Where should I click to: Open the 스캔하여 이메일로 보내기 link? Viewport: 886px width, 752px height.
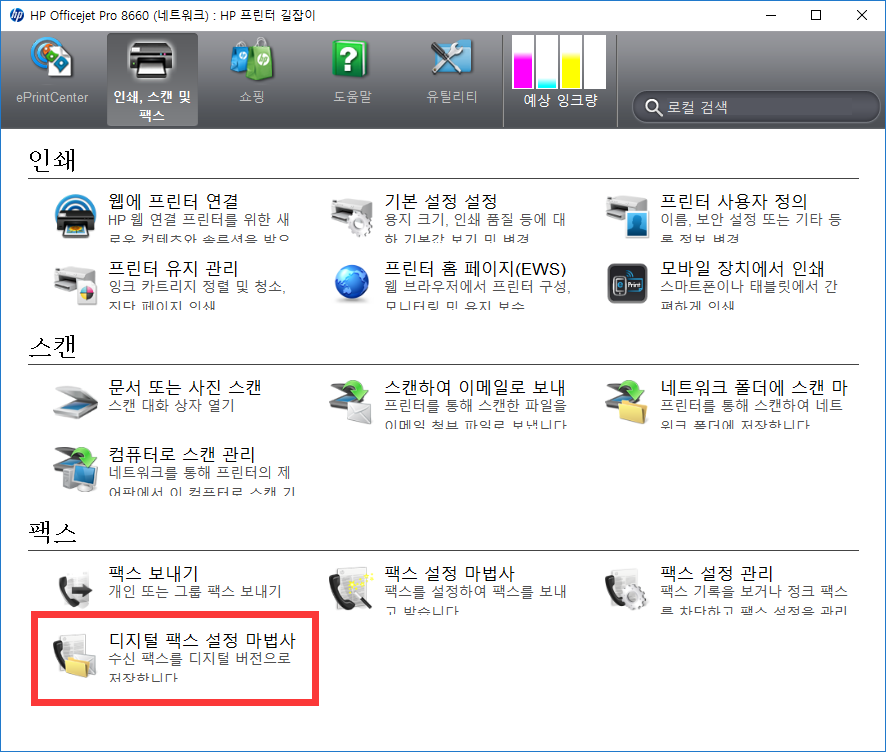point(475,387)
